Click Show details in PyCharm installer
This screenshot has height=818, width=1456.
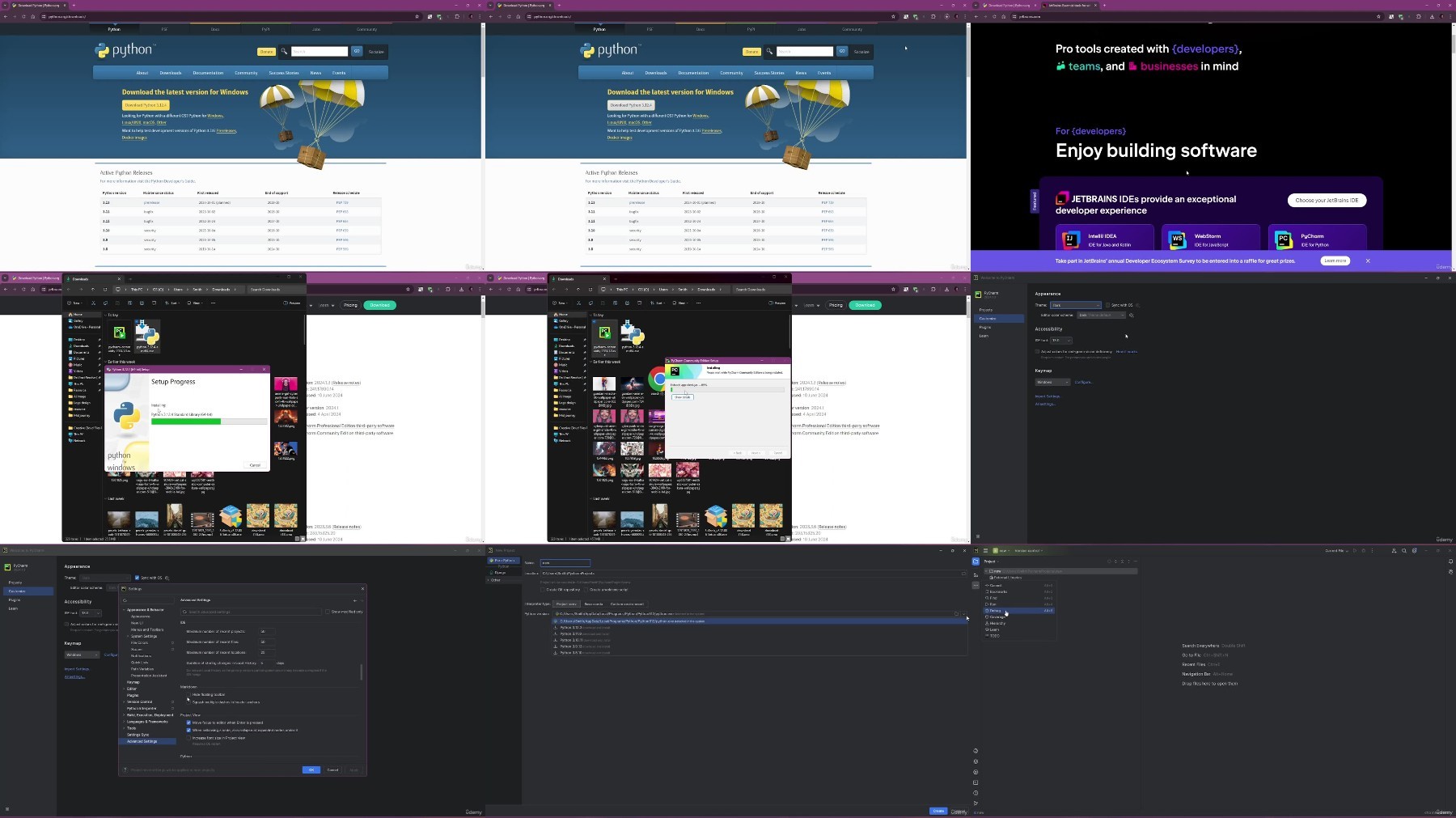tap(683, 397)
